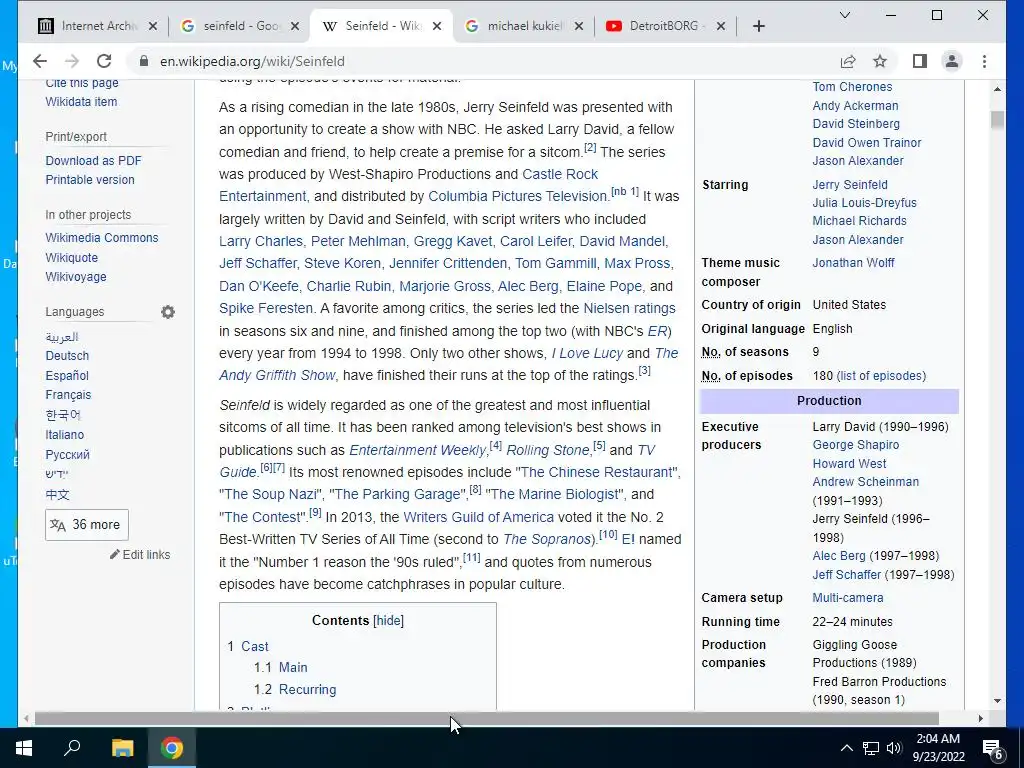The image size is (1024, 768).
Task: Open Julia Louis-Dreyfus infobox link
Action: pyautogui.click(x=865, y=203)
